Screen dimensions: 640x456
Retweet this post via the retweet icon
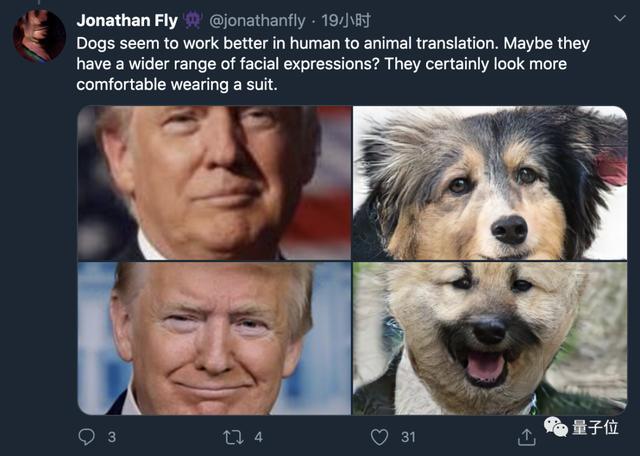(230, 437)
